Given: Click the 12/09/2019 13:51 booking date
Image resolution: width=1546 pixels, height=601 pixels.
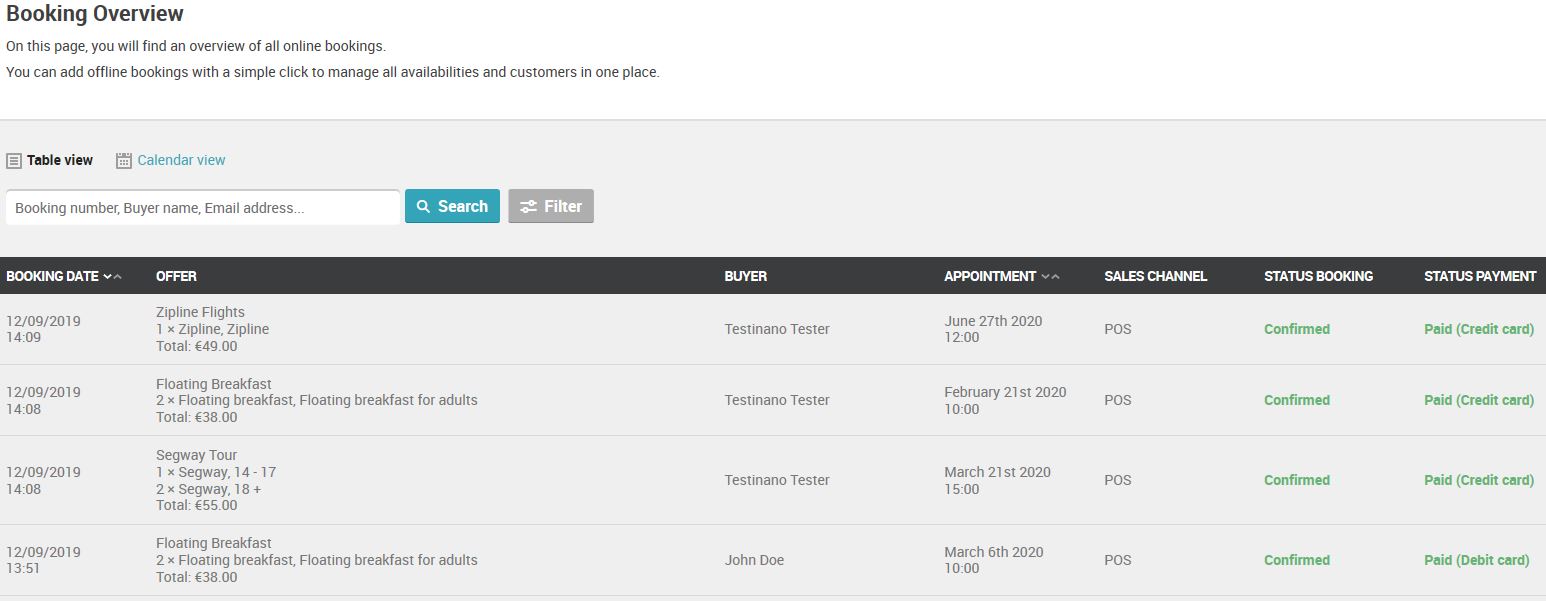Looking at the screenshot, I should tap(44, 560).
